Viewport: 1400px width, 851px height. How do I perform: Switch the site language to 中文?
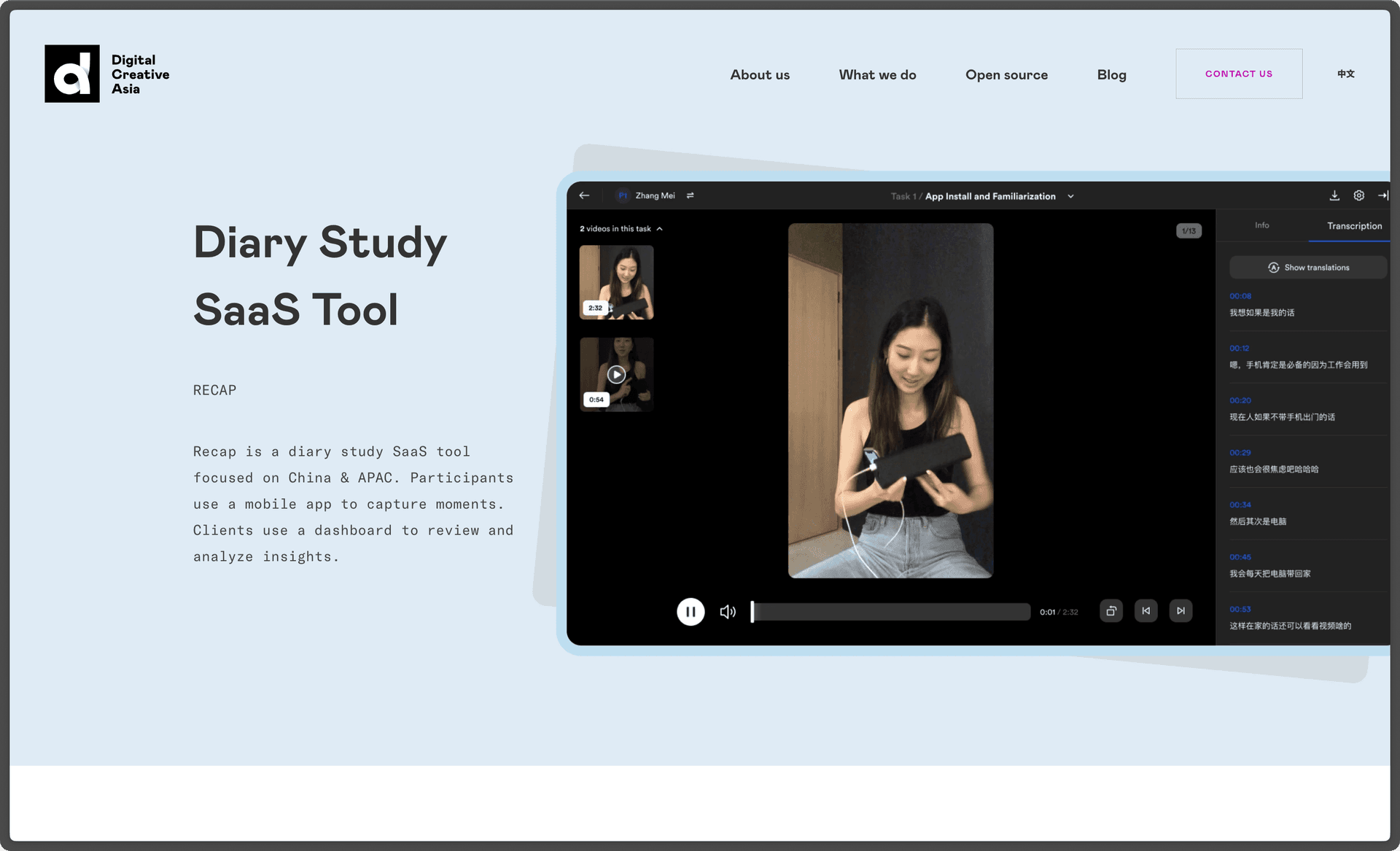point(1345,74)
